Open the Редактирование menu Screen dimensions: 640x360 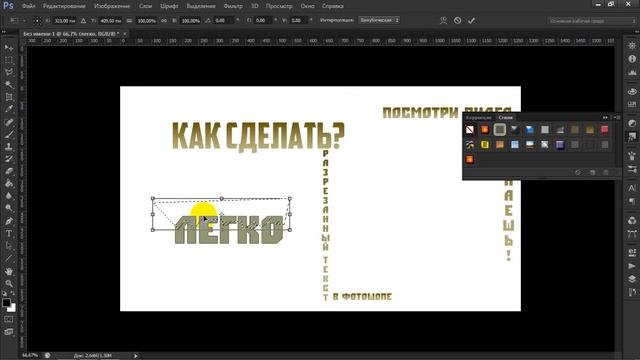click(64, 6)
